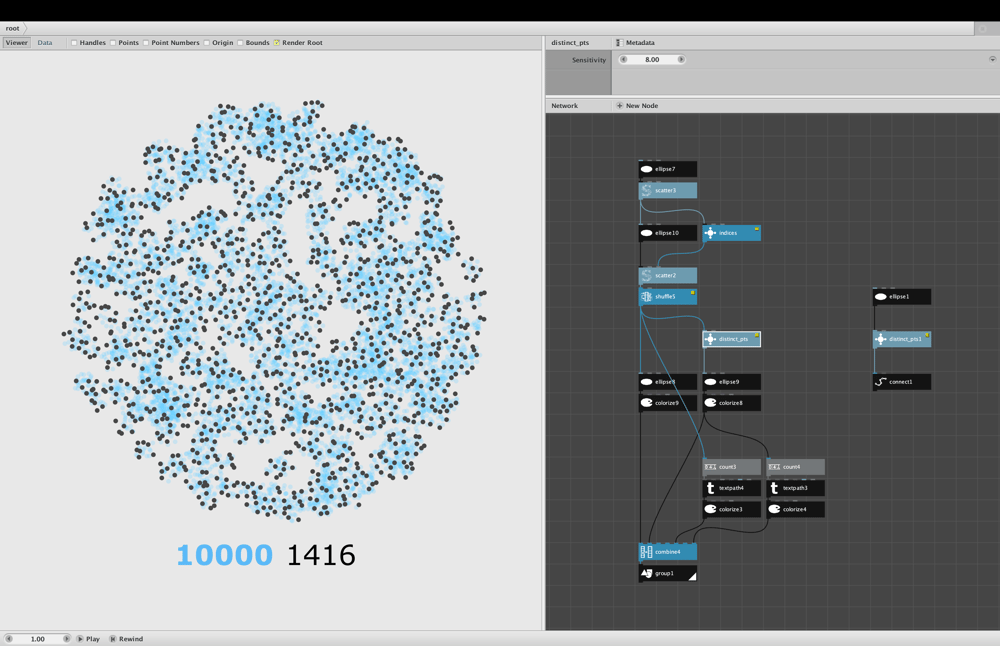Viewport: 1000px width, 646px height.
Task: Click the count3 node icon
Action: [x=710, y=467]
